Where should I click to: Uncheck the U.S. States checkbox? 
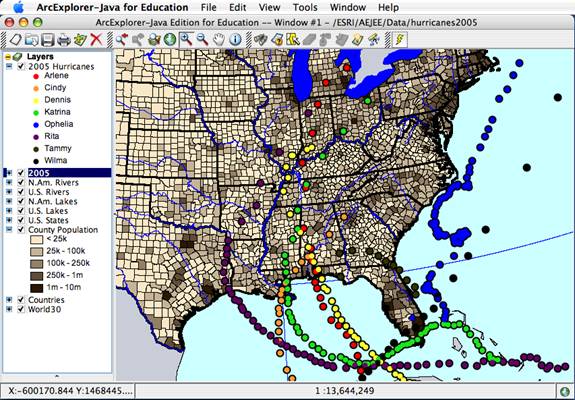click(21, 220)
